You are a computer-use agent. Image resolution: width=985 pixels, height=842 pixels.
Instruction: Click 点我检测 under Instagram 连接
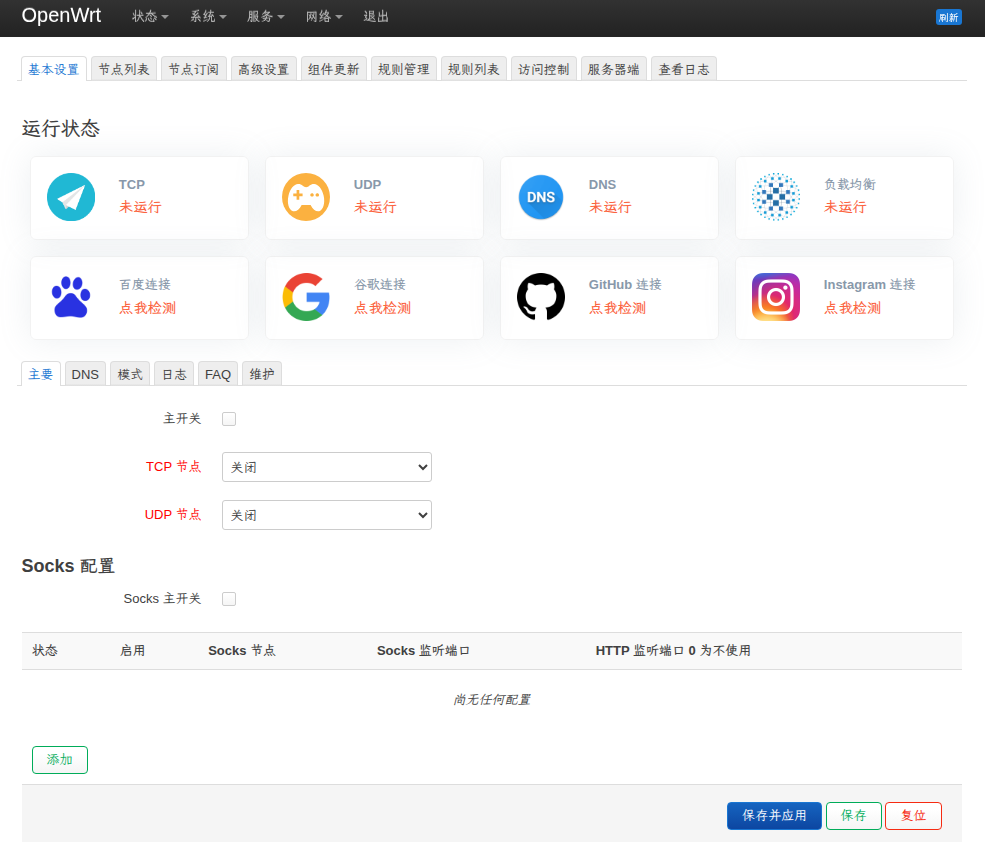pyautogui.click(x=852, y=308)
